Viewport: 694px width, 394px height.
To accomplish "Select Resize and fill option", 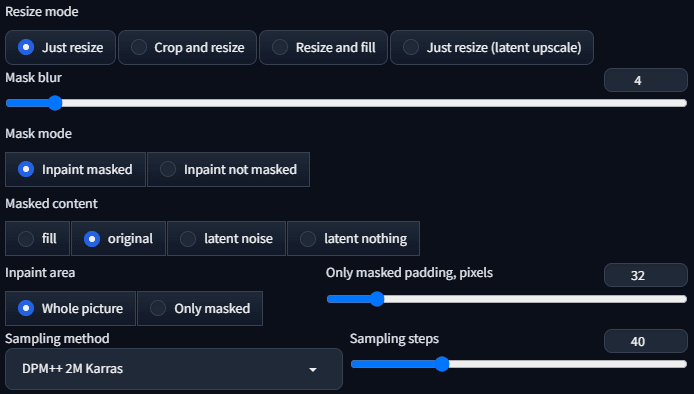I will (323, 47).
